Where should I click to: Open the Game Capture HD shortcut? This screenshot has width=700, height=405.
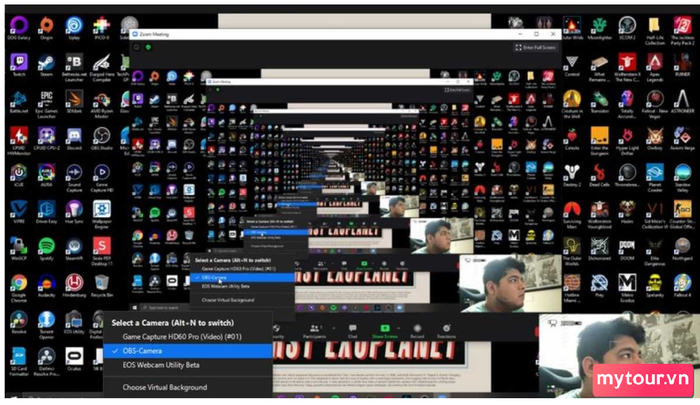tap(102, 178)
